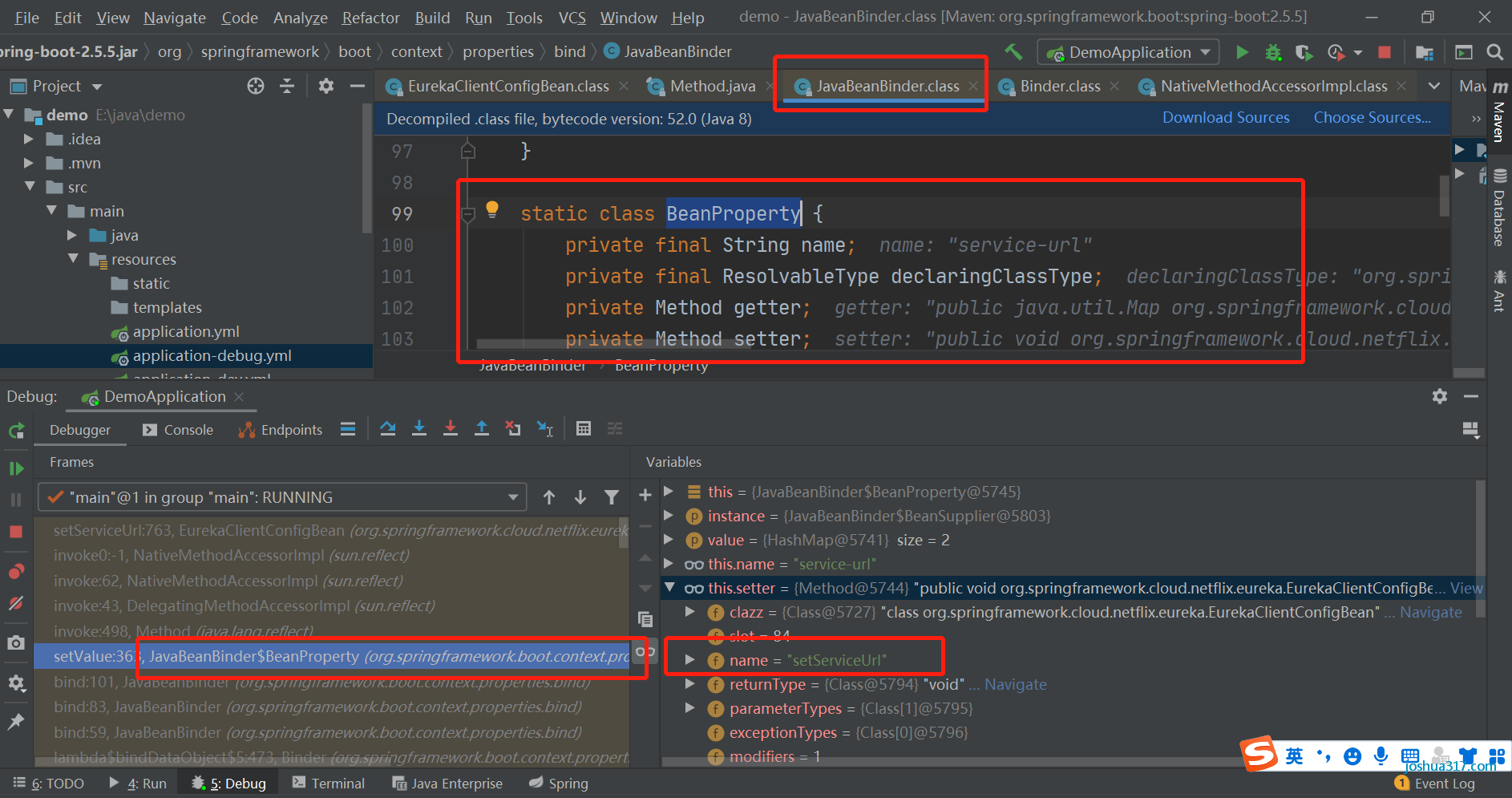Select templates folder in project tree

click(167, 307)
